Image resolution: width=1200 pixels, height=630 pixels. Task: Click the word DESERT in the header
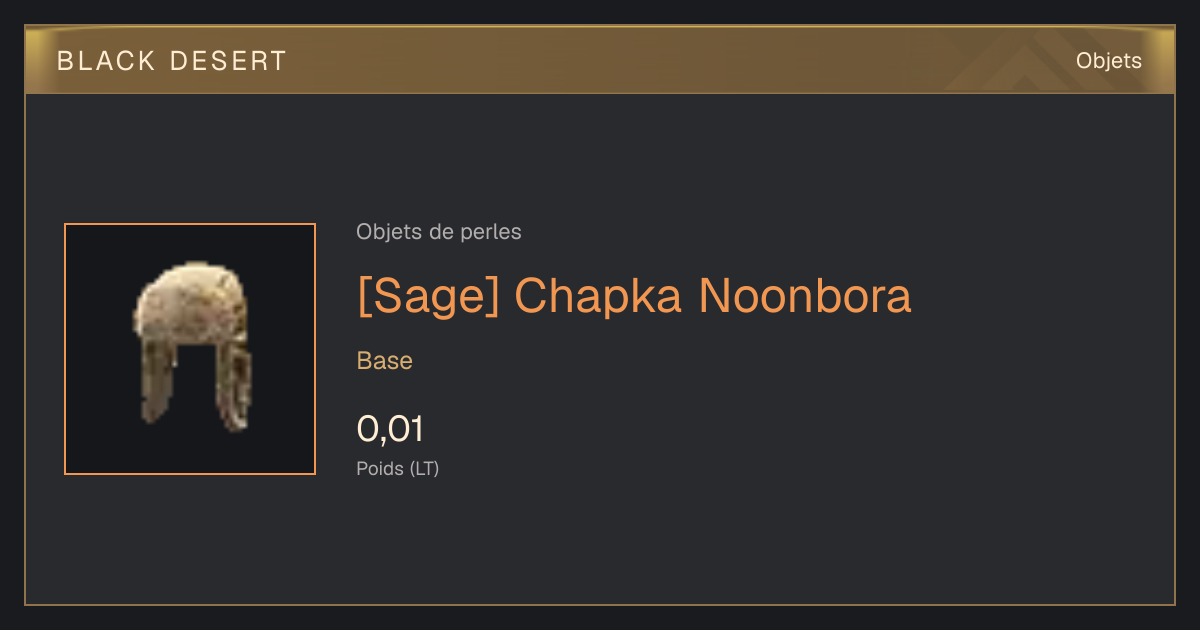[x=229, y=61]
